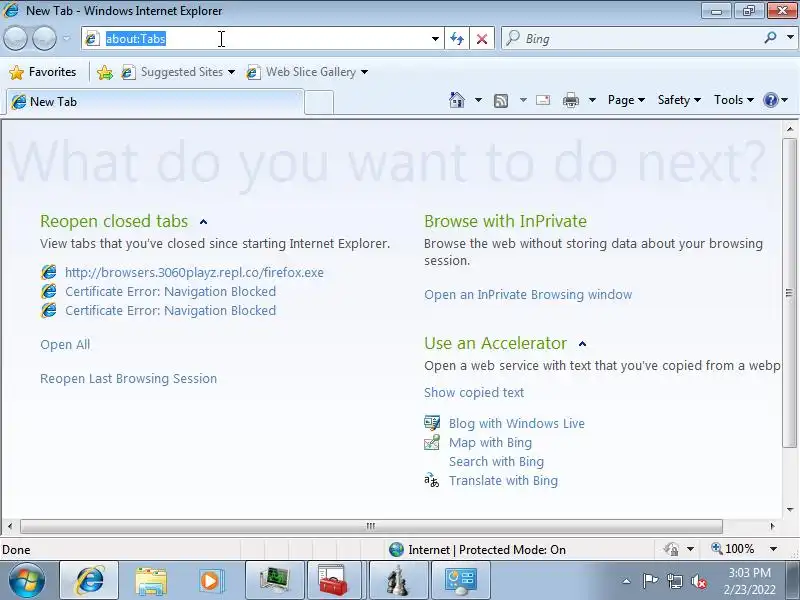This screenshot has width=800, height=600.
Task: Click Show copied text
Action: [x=474, y=392]
